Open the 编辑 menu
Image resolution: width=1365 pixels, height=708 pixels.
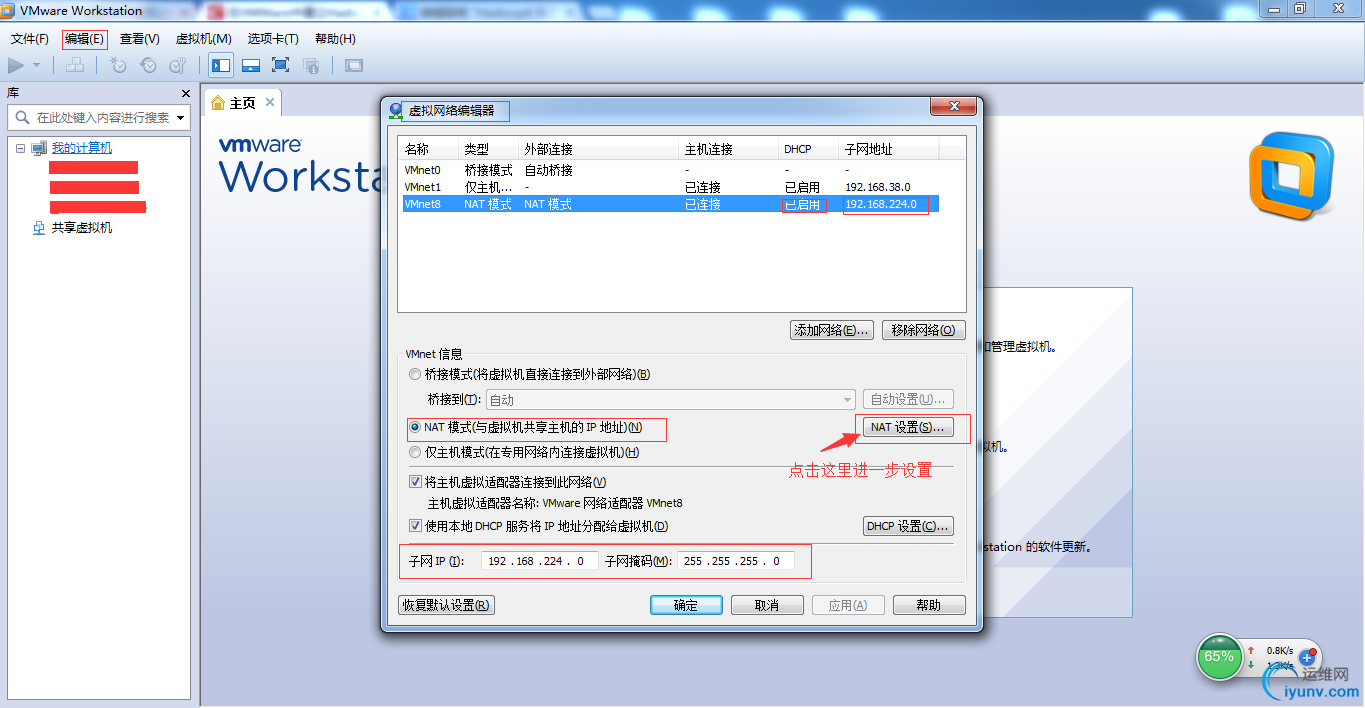[84, 39]
